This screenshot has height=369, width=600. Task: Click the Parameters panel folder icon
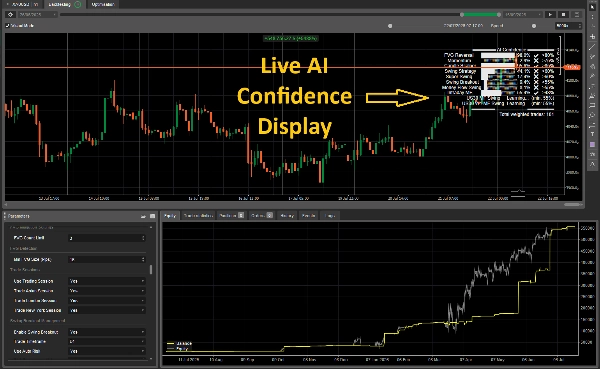[x=143, y=216]
